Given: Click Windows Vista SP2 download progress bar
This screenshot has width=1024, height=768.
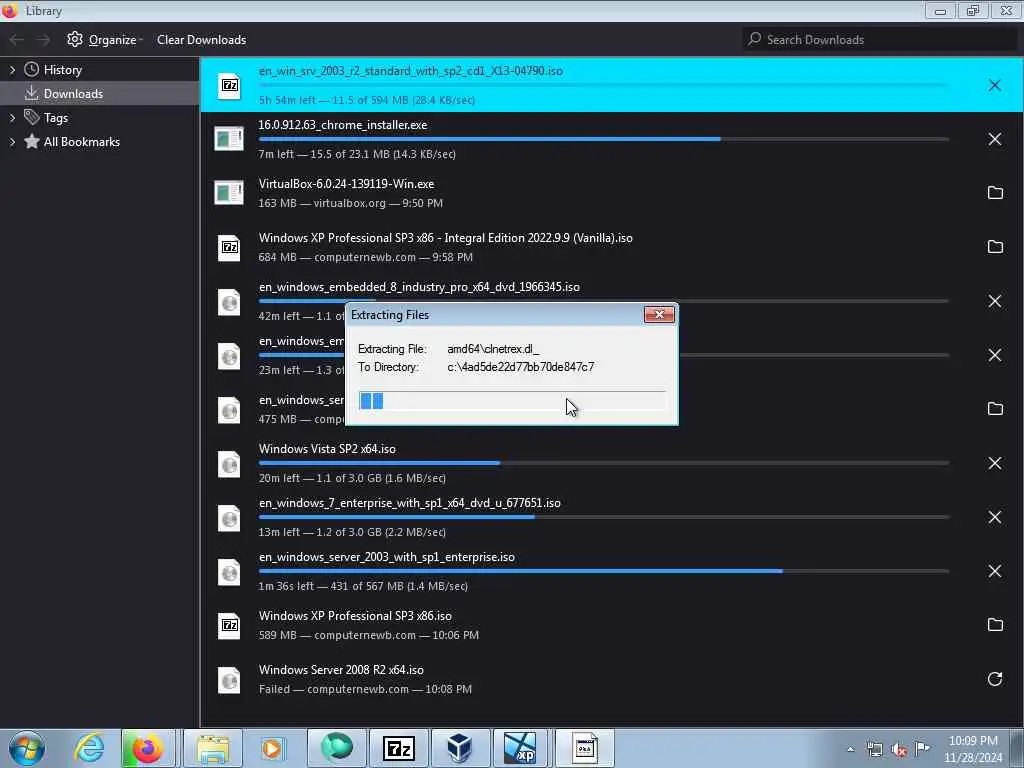Looking at the screenshot, I should coord(603,463).
